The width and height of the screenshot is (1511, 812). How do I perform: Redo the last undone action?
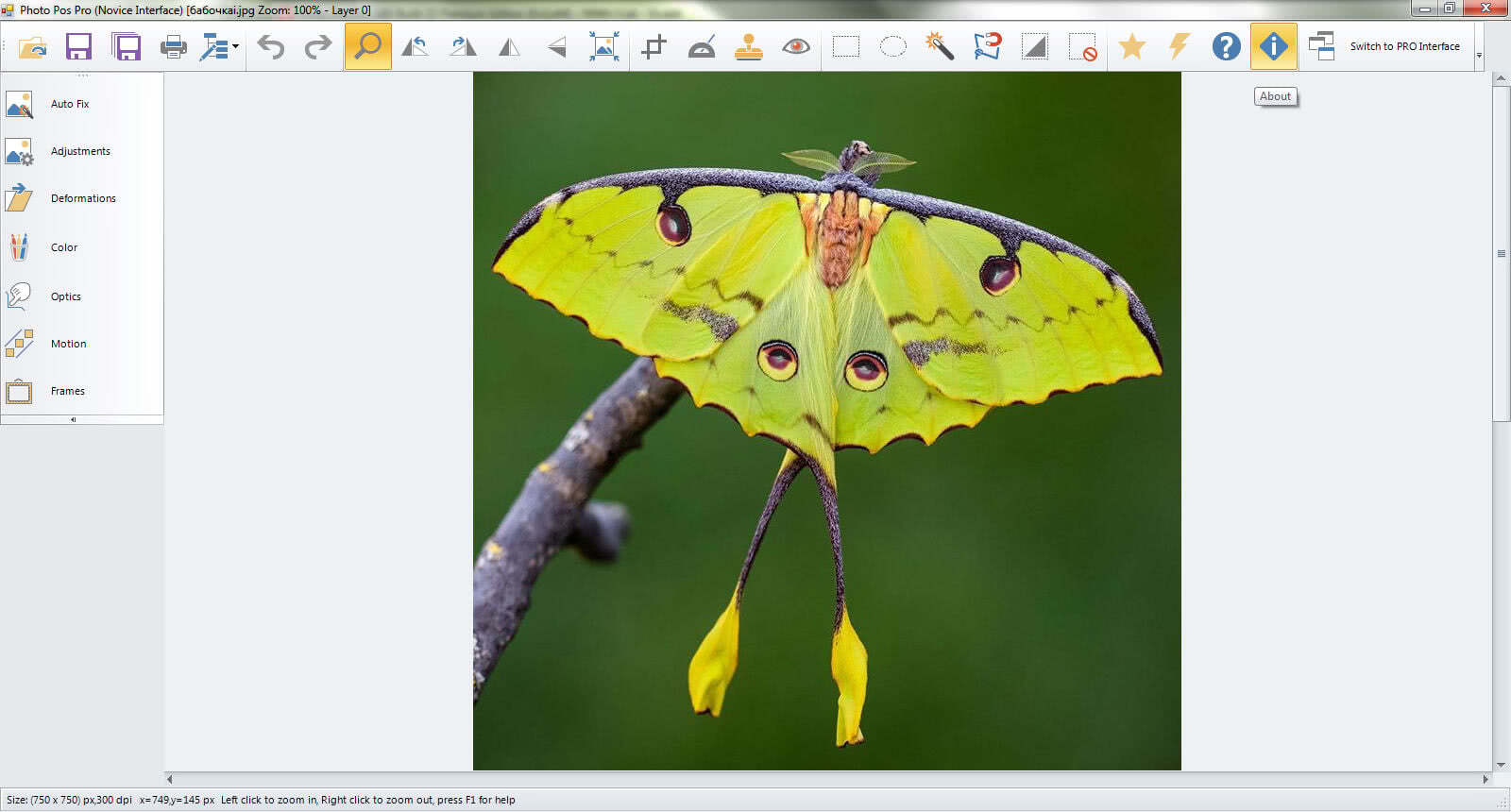click(318, 46)
